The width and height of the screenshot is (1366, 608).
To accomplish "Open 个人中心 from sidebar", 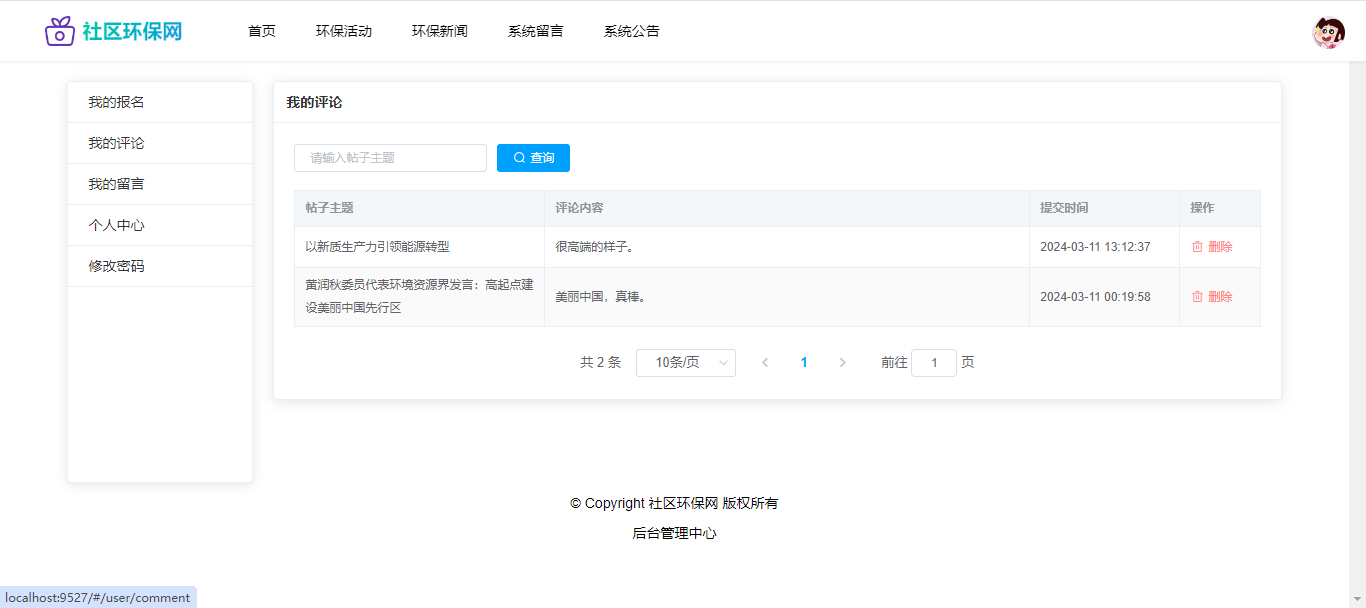I will [x=117, y=225].
